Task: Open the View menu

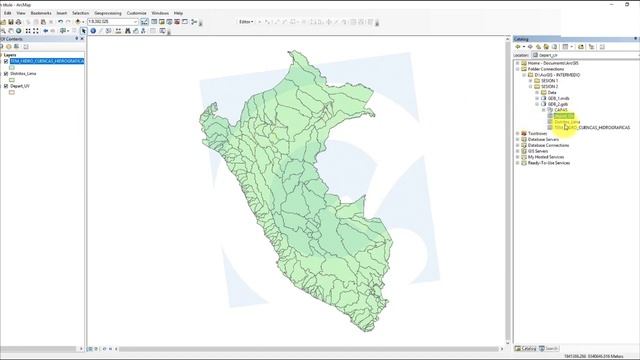Action: coord(20,13)
